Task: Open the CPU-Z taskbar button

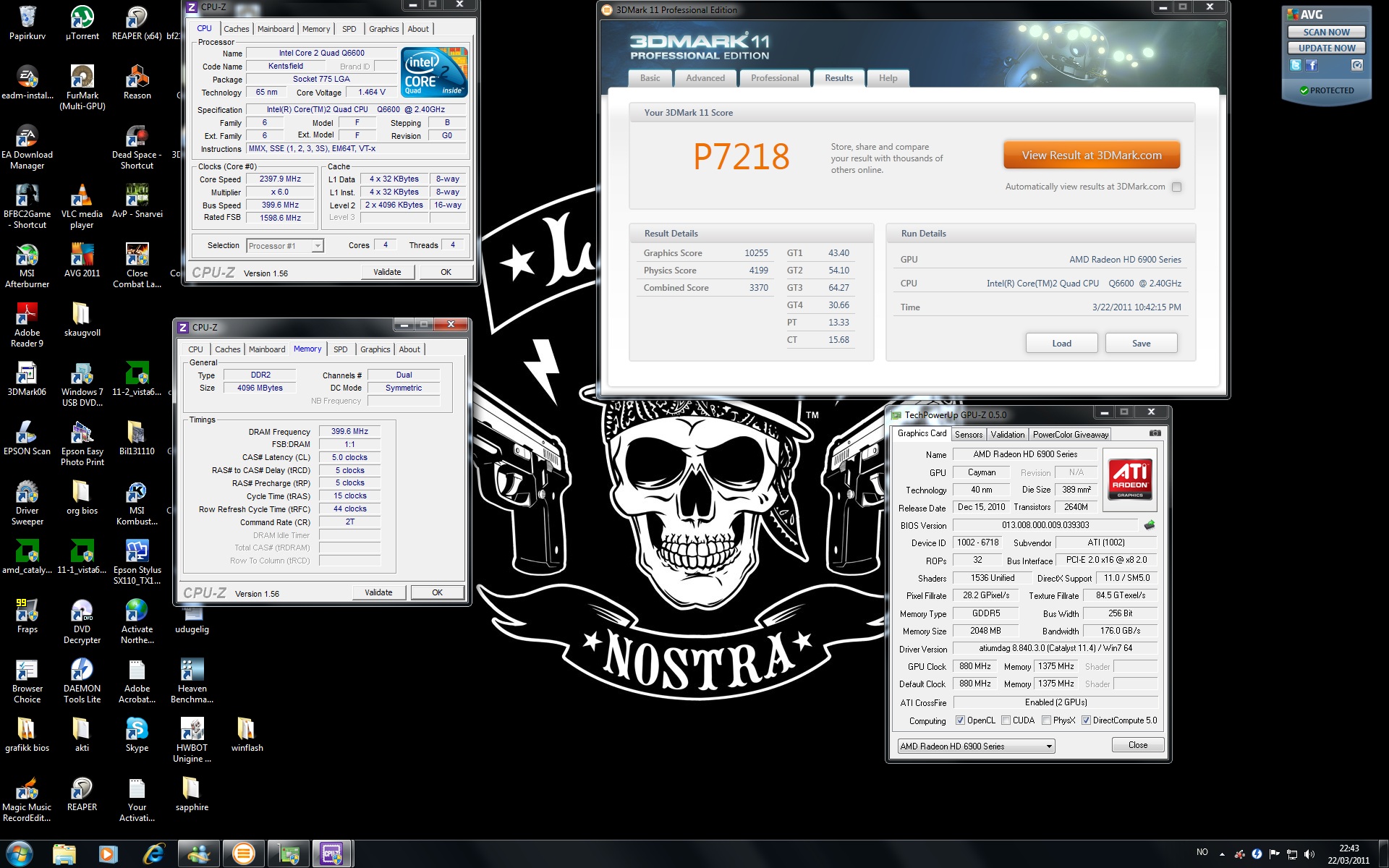Action: (331, 854)
